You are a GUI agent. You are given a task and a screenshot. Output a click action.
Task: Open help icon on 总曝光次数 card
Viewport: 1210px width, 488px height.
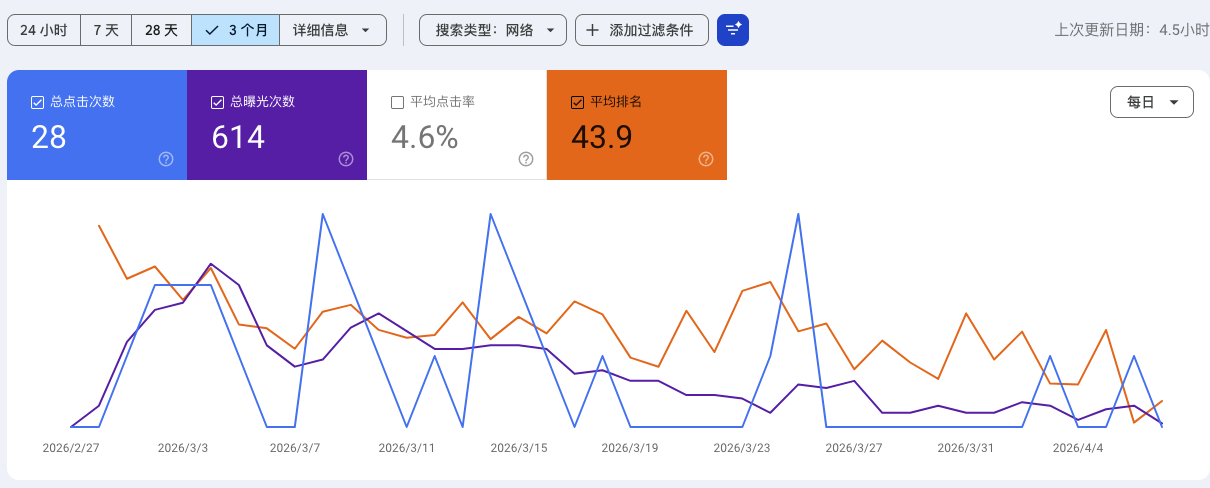point(346,159)
